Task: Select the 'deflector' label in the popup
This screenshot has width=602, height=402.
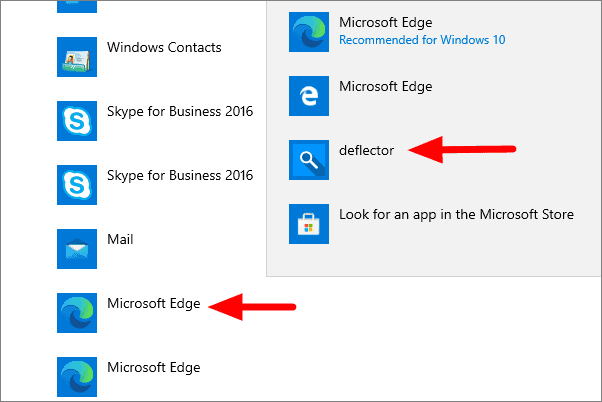Action: coord(366,150)
